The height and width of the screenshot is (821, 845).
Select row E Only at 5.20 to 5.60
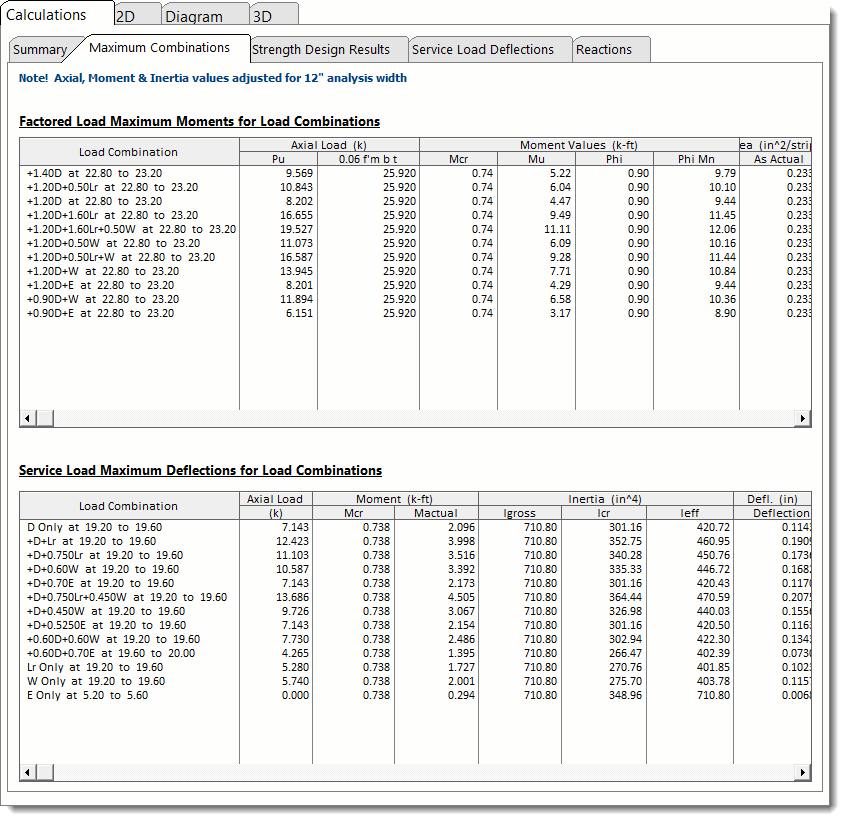pos(415,695)
